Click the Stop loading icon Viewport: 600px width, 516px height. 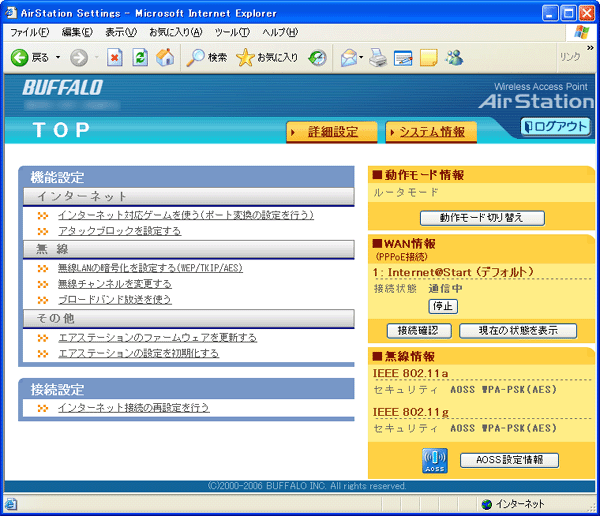click(114, 58)
